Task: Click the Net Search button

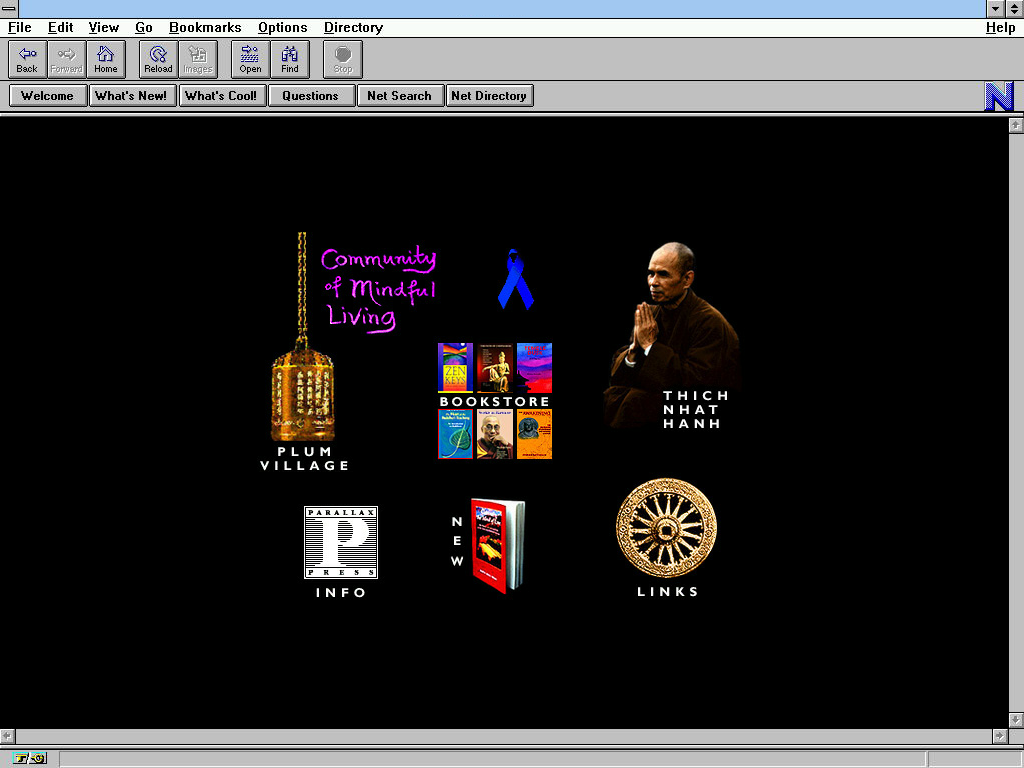Action: (x=399, y=96)
